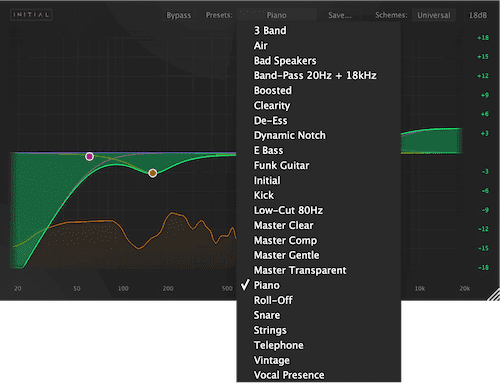Pick the Kick preset
The height and width of the screenshot is (383, 500).
(318, 195)
